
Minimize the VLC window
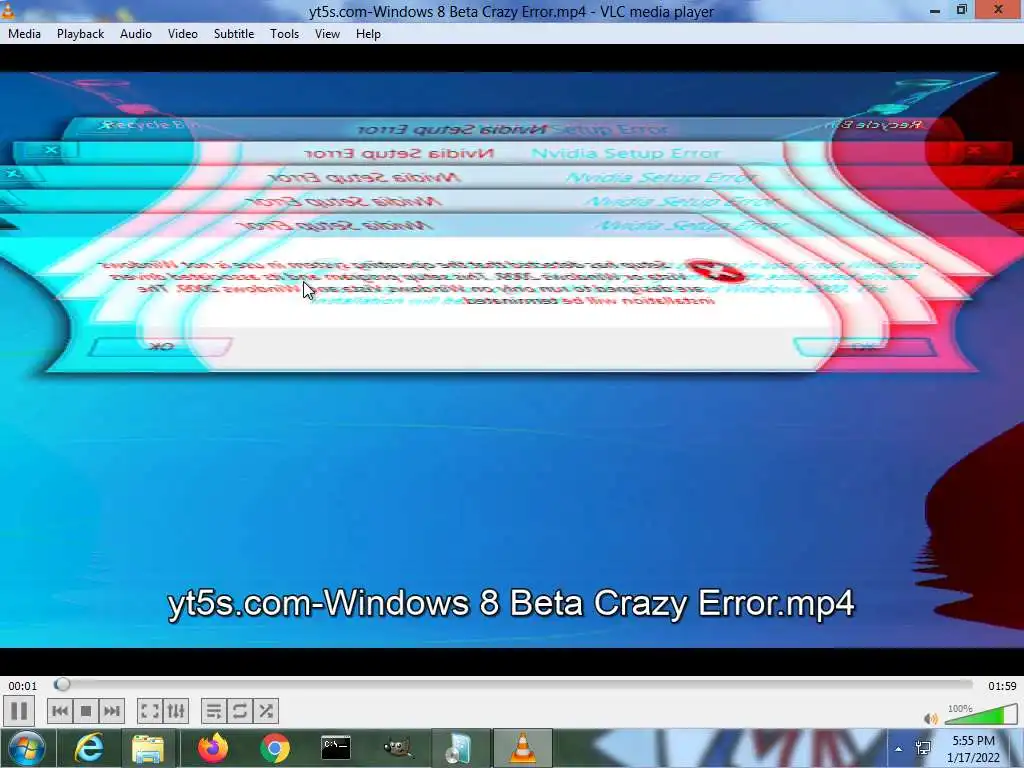click(935, 10)
